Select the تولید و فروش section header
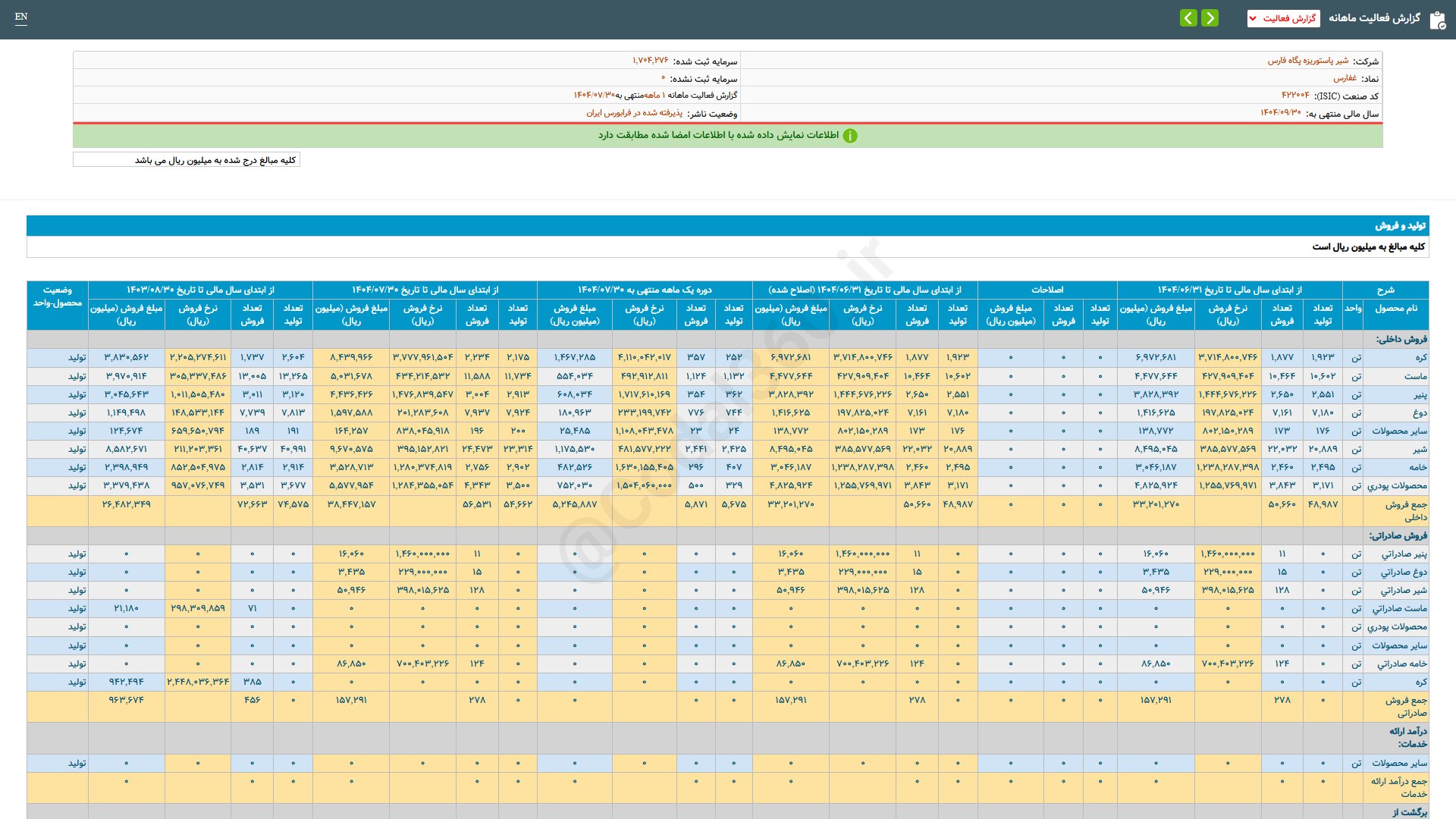1456x819 pixels. (x=1400, y=226)
